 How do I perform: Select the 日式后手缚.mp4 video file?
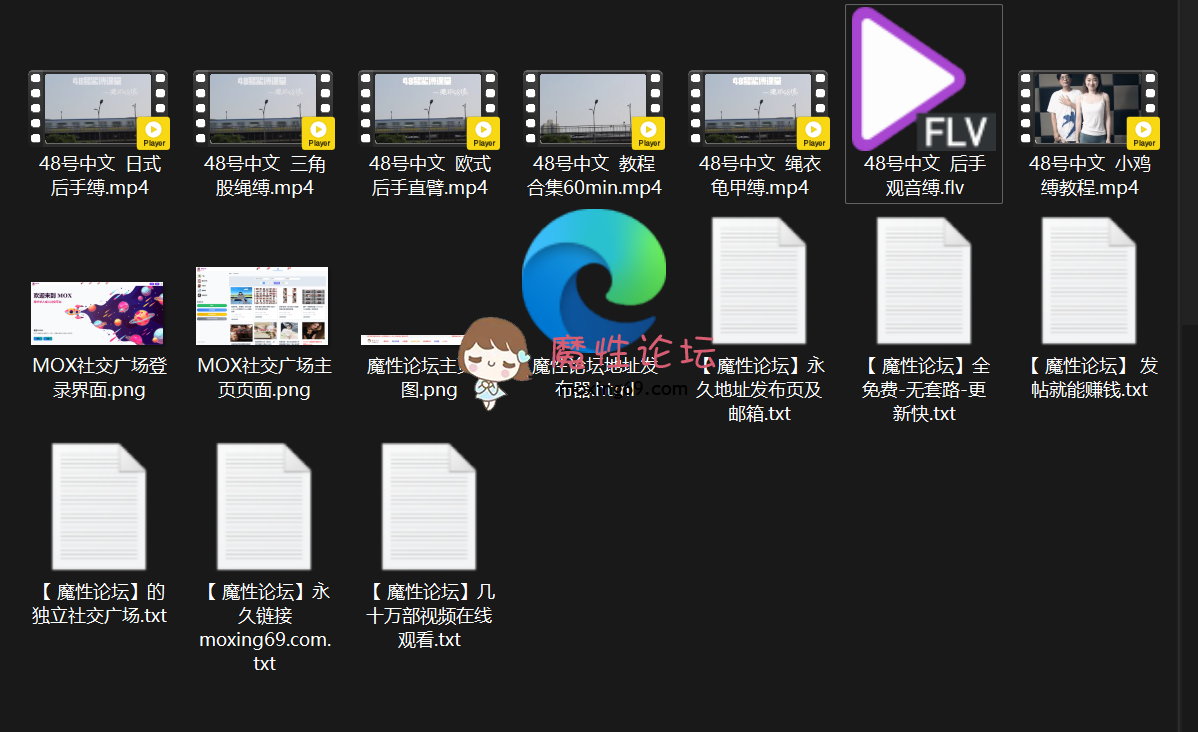pos(98,110)
